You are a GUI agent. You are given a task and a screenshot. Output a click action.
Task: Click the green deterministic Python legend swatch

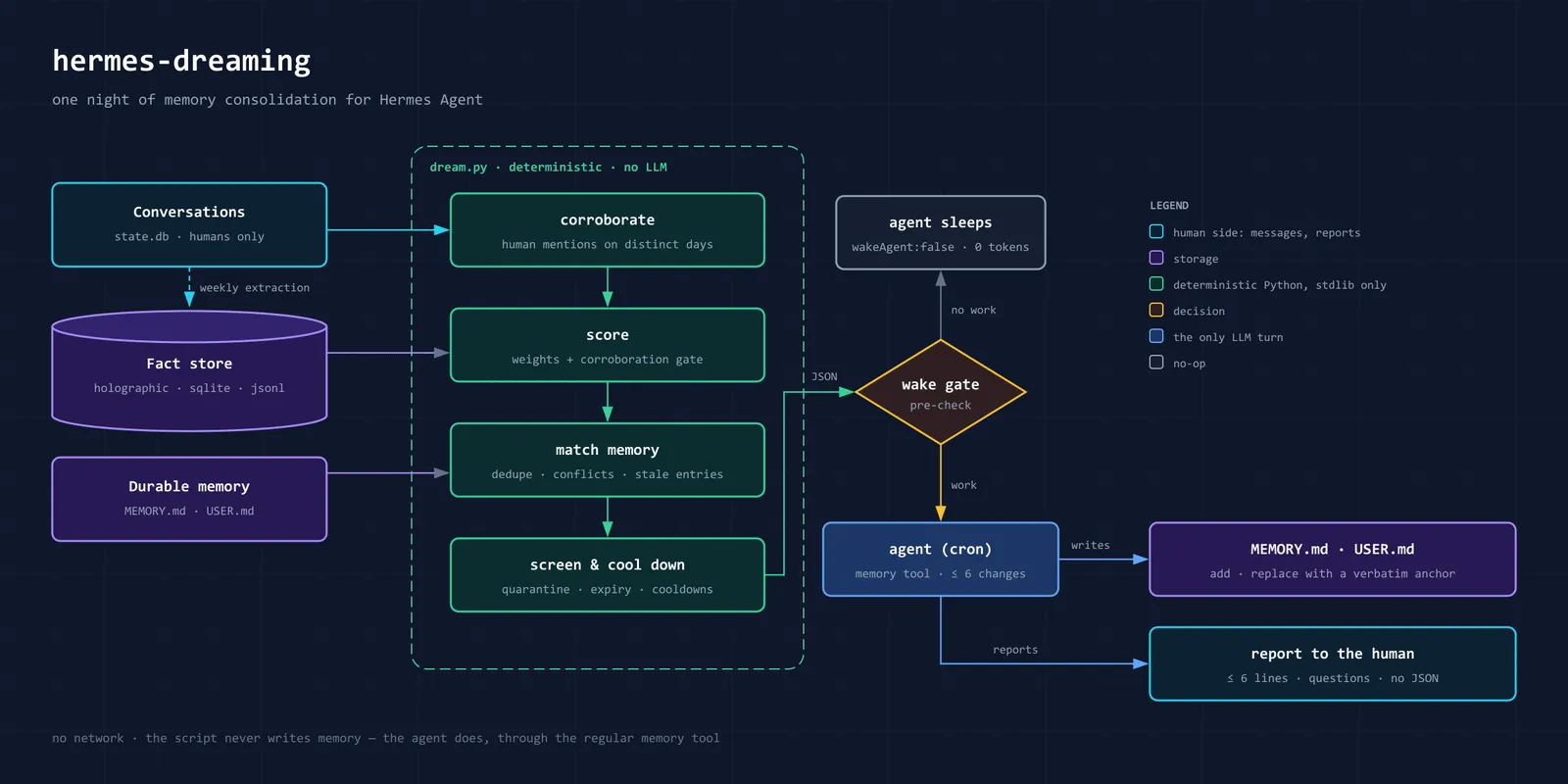[x=1156, y=284]
